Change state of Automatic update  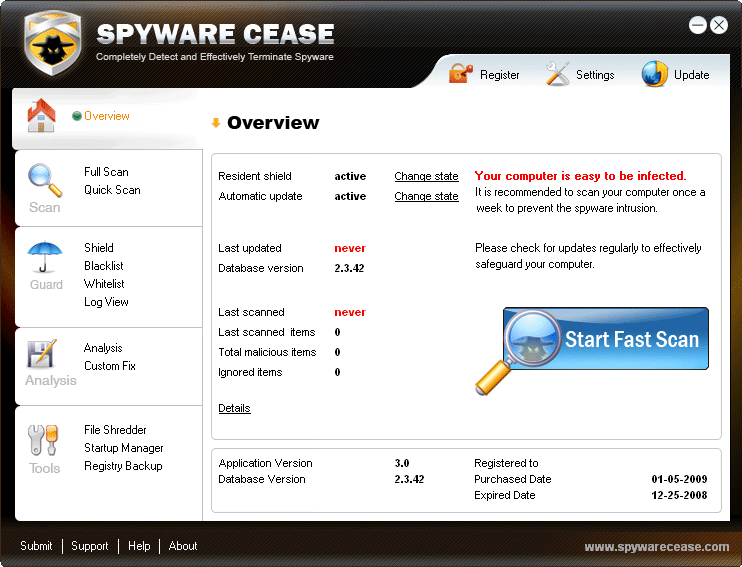[426, 196]
